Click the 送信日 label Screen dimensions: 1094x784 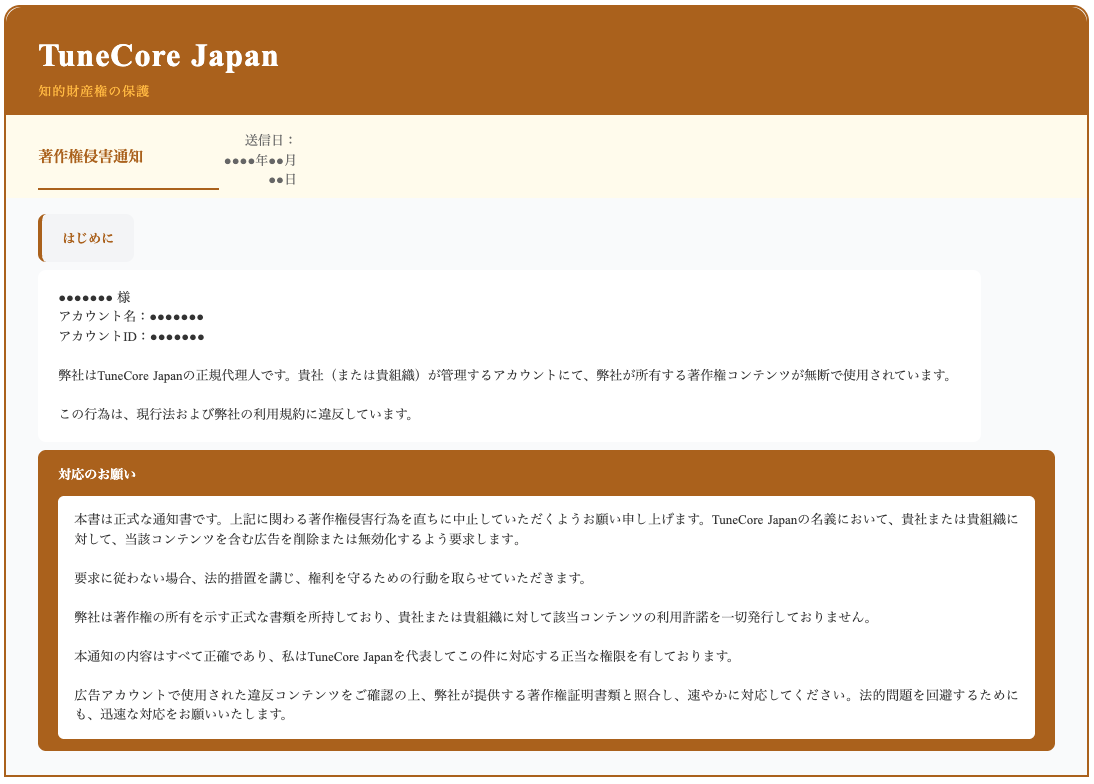(270, 140)
